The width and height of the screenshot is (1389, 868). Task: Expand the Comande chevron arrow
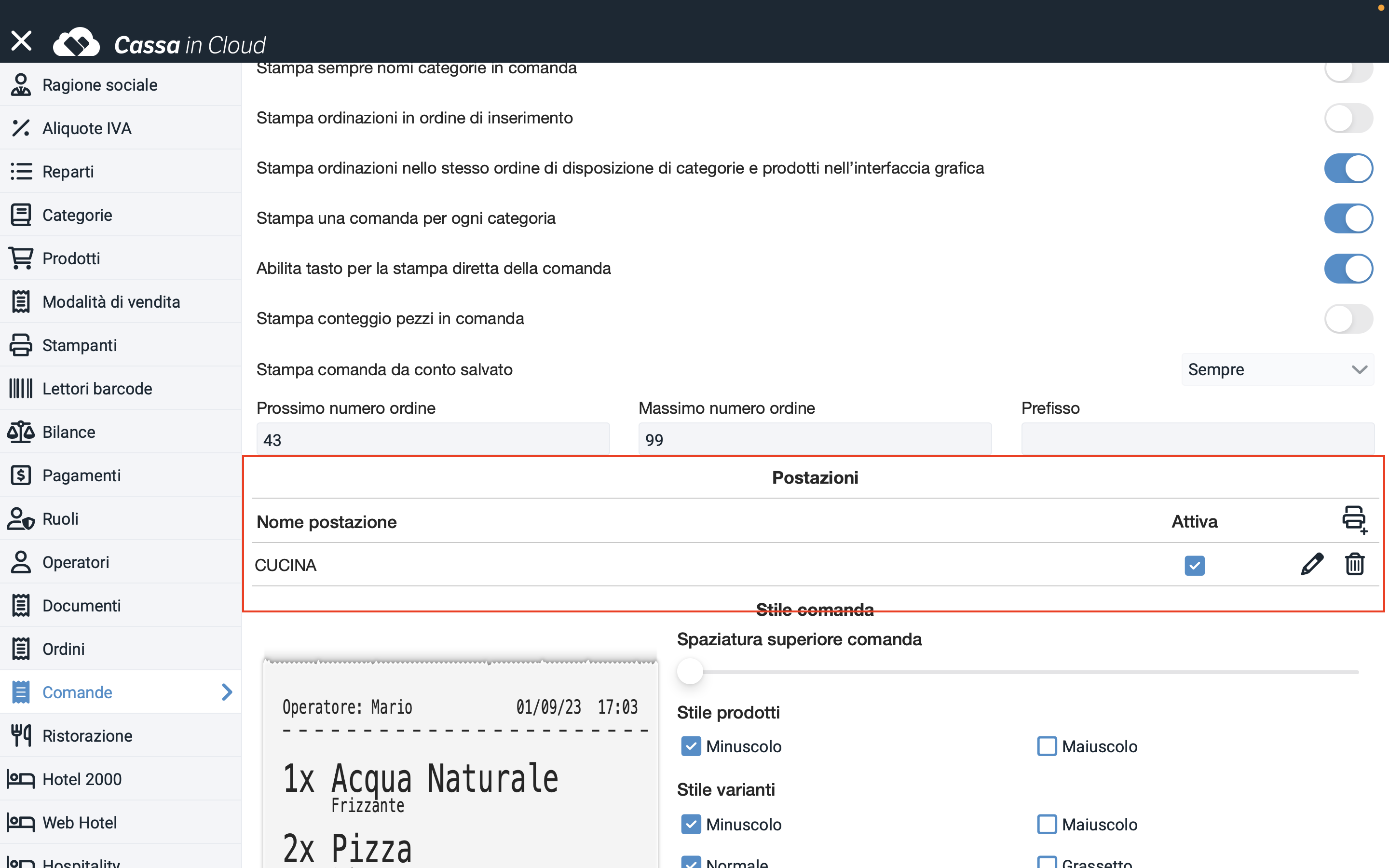click(227, 692)
